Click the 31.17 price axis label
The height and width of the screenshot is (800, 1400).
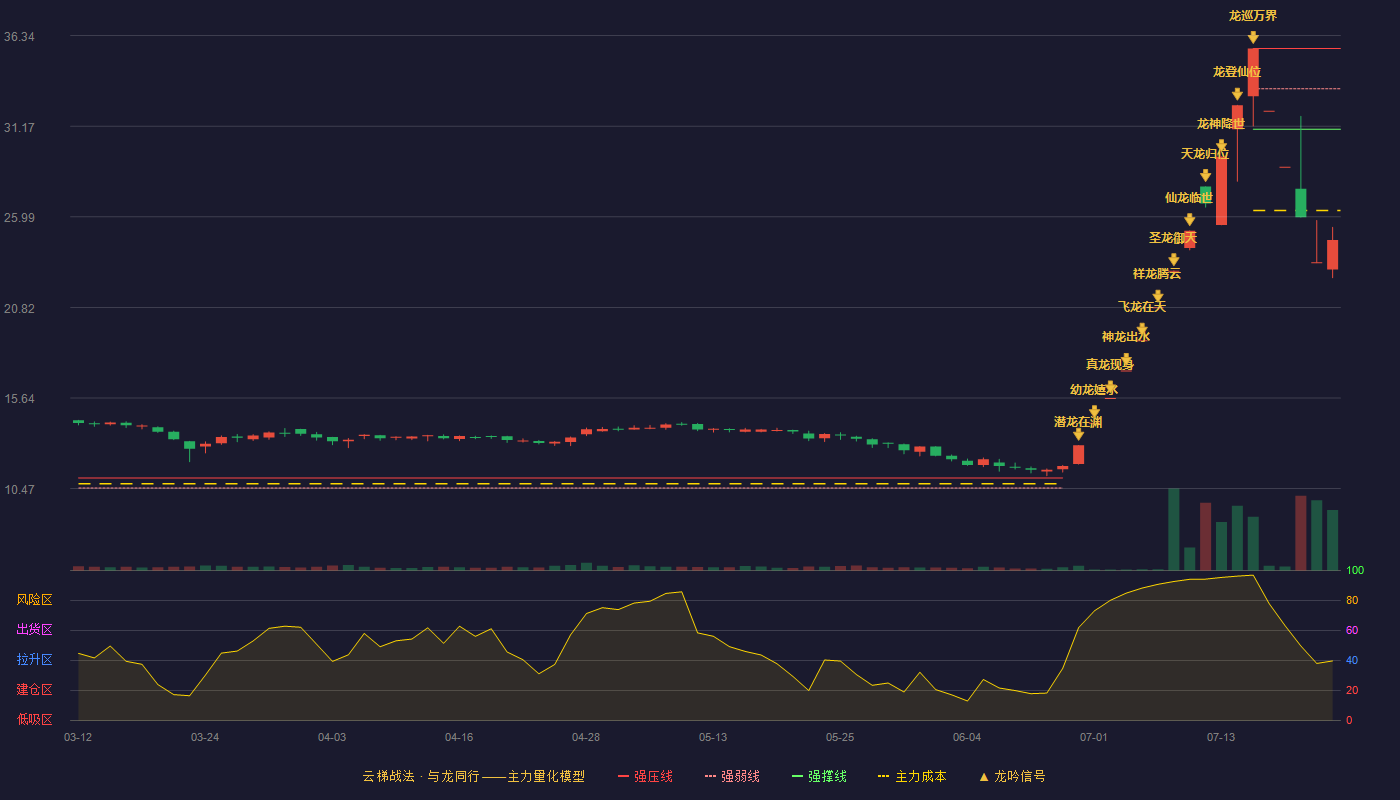coord(19,127)
